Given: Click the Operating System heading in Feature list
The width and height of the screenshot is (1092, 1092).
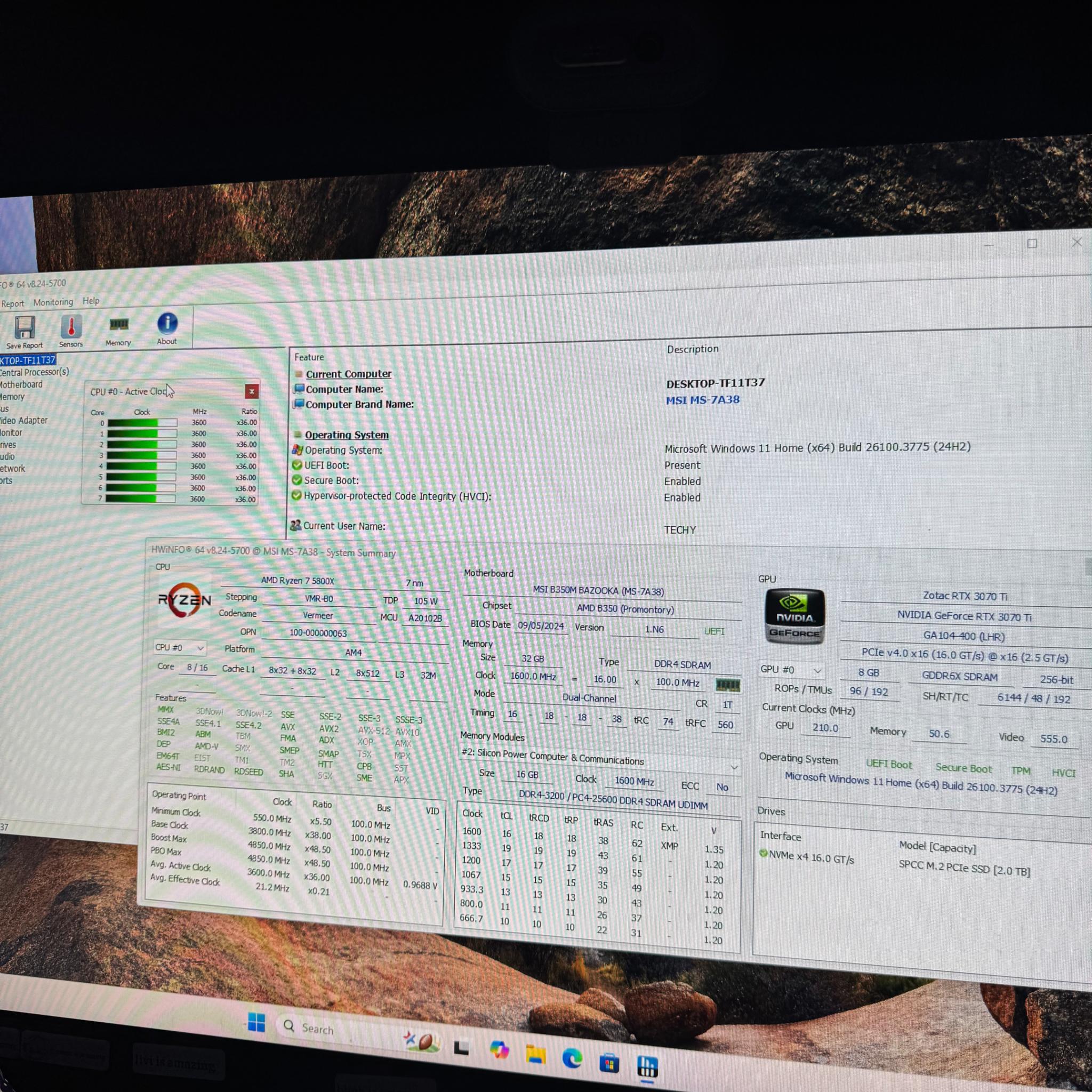Looking at the screenshot, I should tap(347, 435).
